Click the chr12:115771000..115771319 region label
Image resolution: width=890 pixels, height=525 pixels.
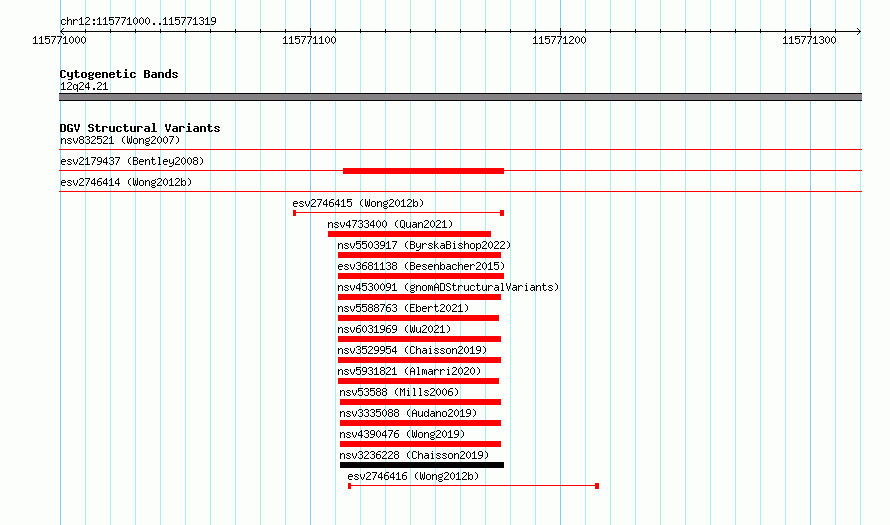(138, 21)
